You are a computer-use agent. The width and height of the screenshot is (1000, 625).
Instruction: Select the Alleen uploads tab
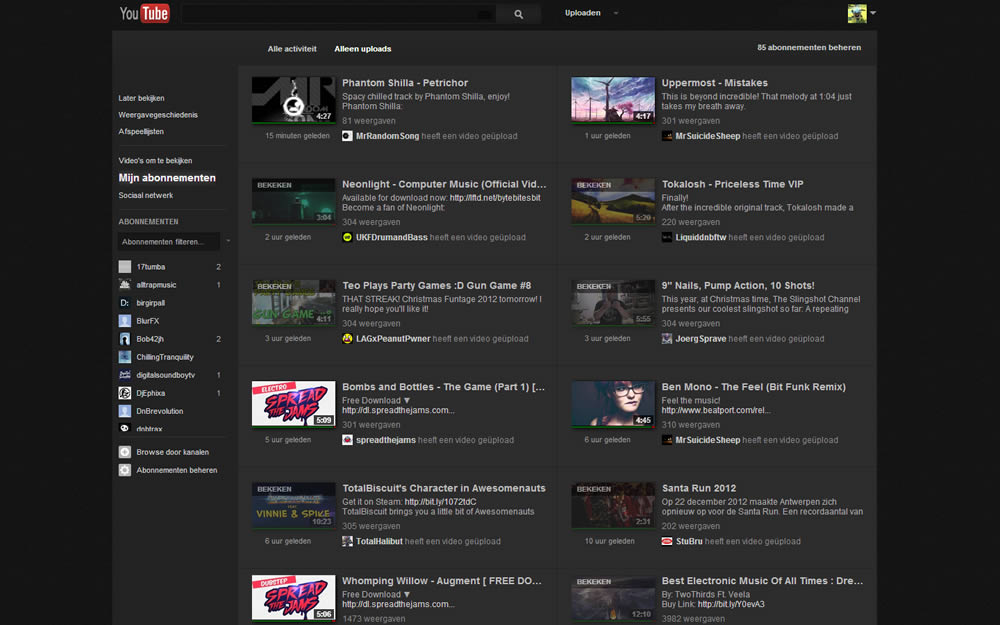coord(361,48)
